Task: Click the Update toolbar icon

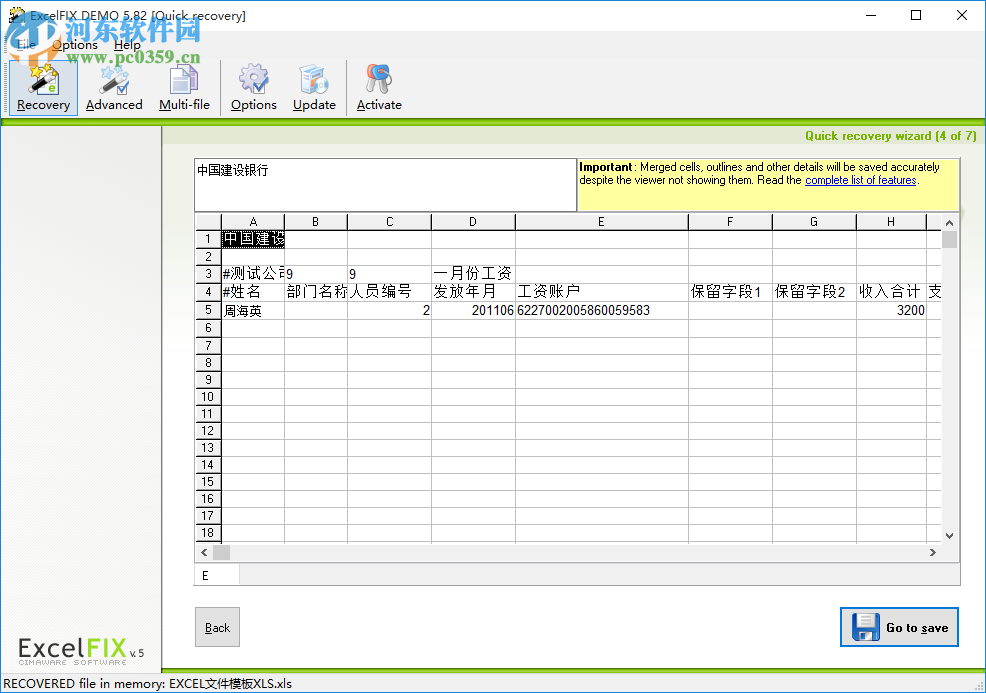Action: pos(314,87)
